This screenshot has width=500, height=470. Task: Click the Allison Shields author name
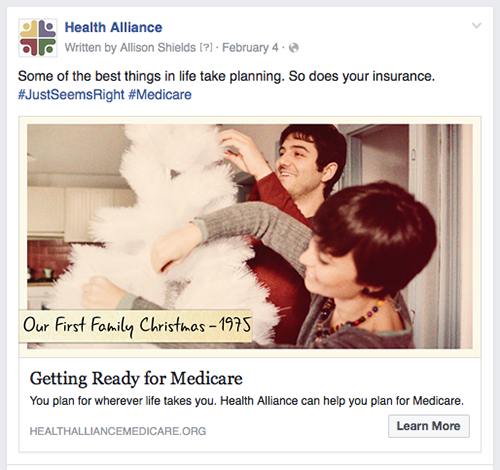(158, 48)
